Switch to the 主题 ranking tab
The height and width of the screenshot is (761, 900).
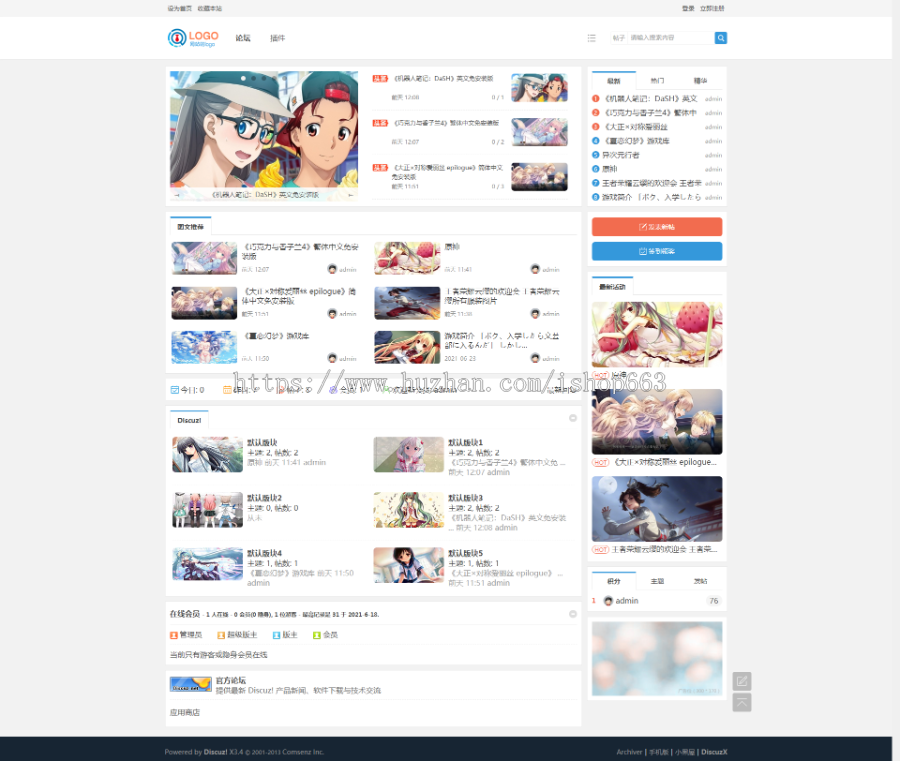click(x=657, y=581)
